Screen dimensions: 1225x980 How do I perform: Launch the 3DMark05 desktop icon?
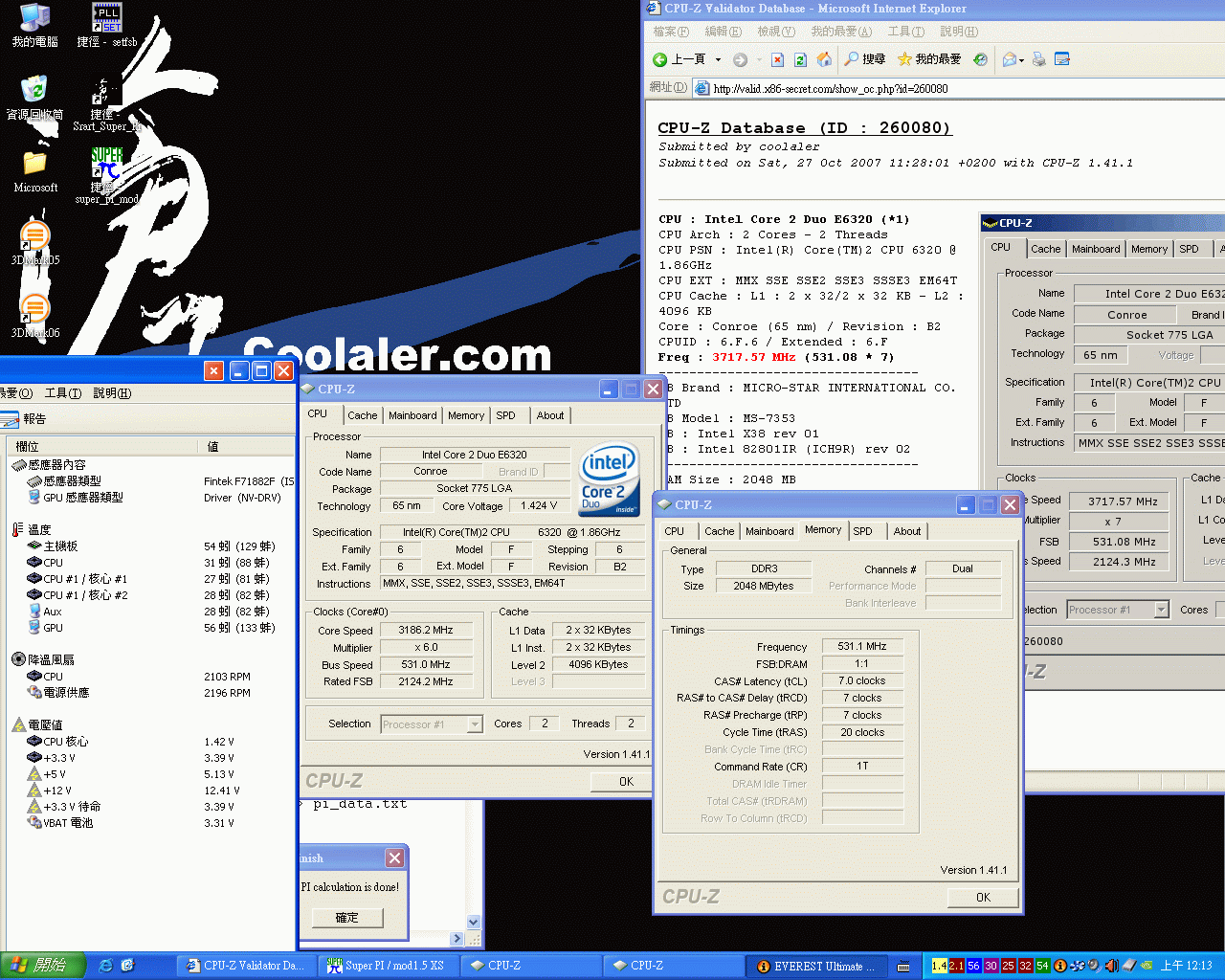point(35,235)
